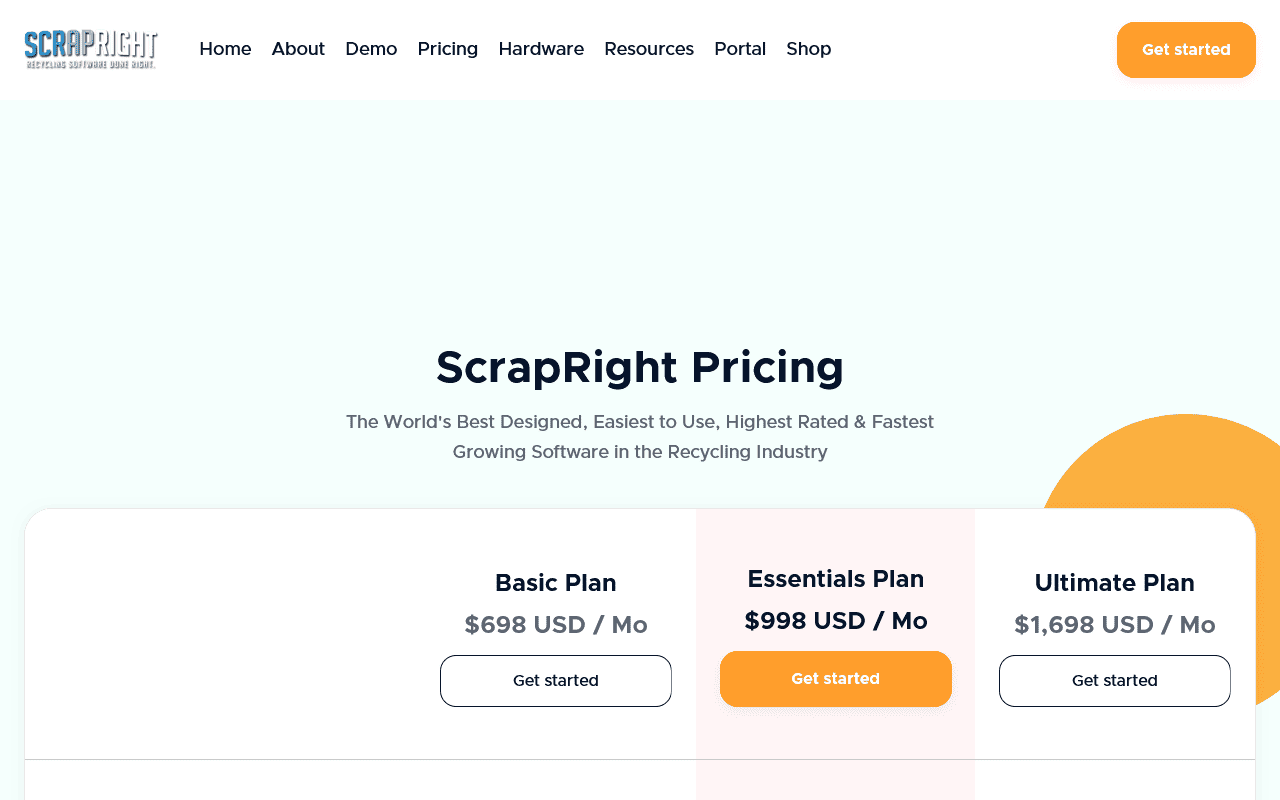Select the Basic Plan heading
The width and height of the screenshot is (1280, 800).
click(555, 582)
